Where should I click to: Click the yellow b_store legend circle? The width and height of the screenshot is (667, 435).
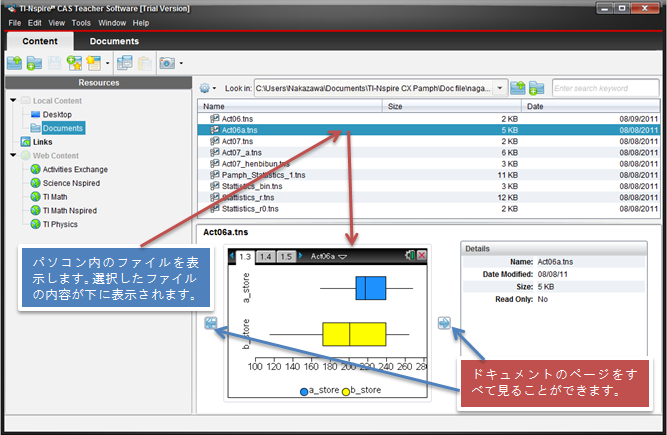click(345, 392)
